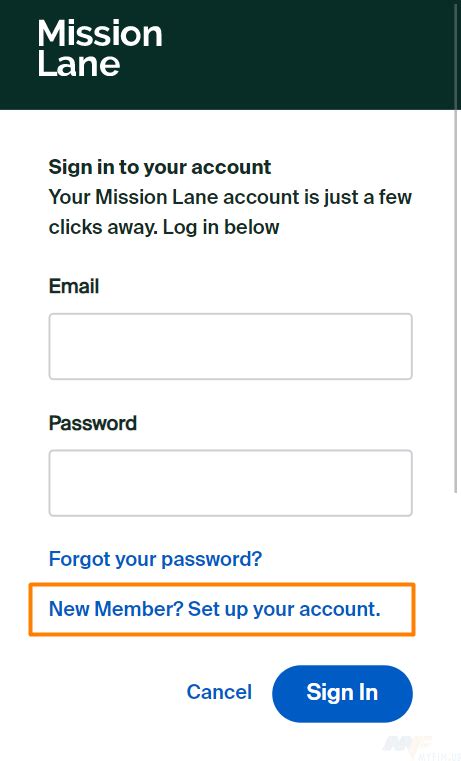Click the dark green header banner
461x761 pixels.
227,55
